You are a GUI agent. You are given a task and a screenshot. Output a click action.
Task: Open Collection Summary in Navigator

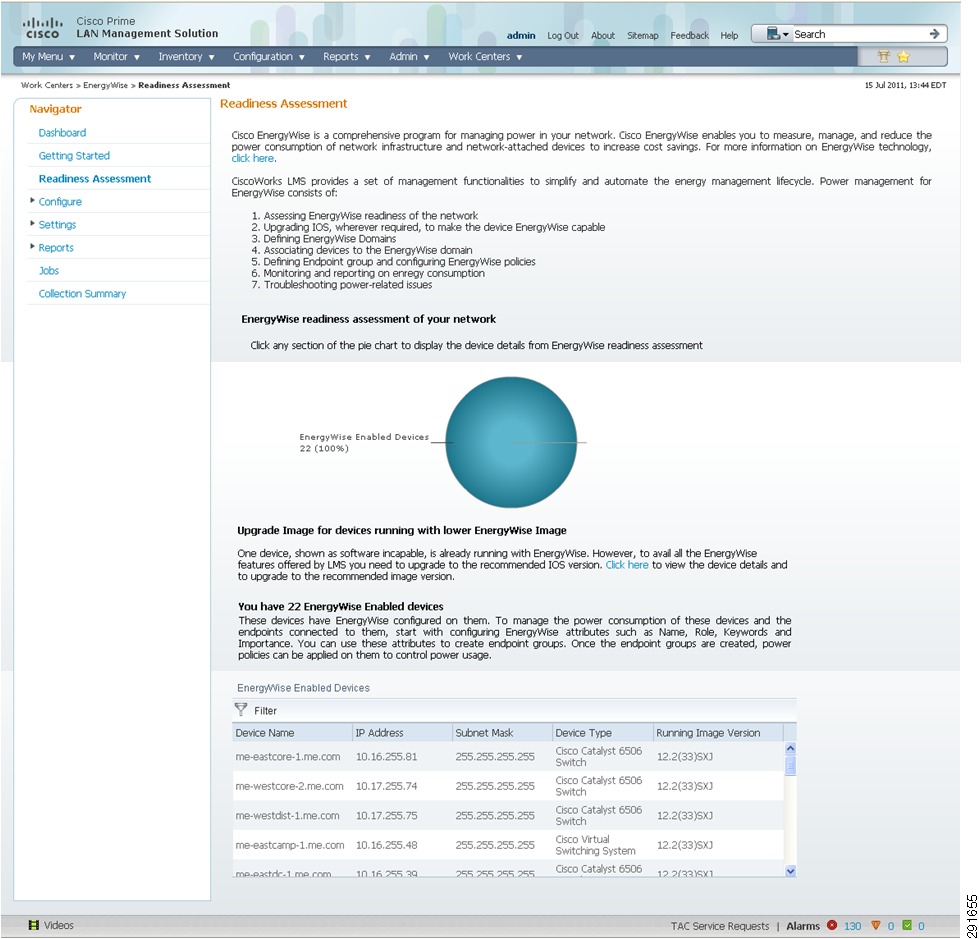coord(82,293)
